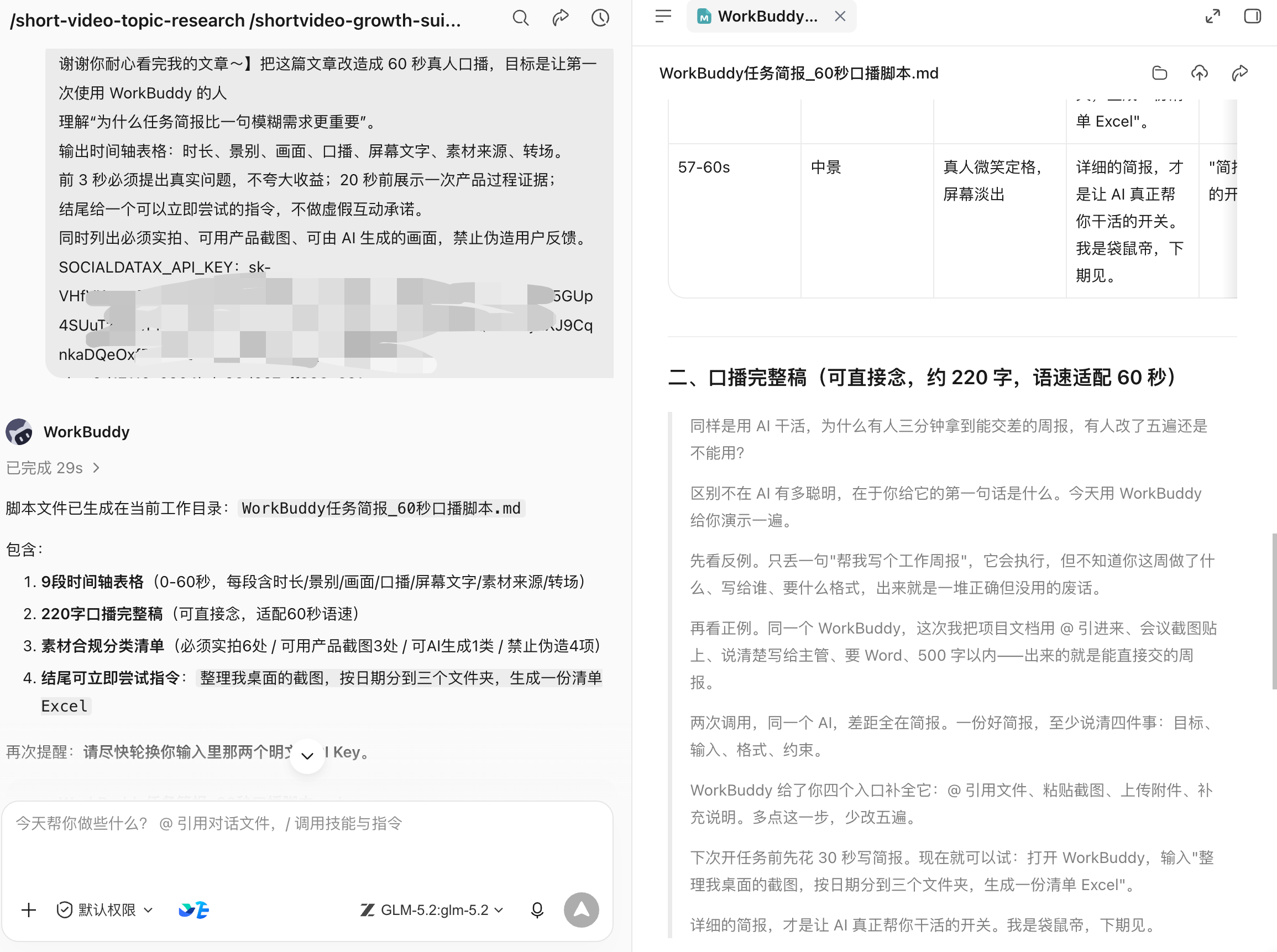Open the 默认权限 permissions dropdown
The image size is (1277, 952).
pyautogui.click(x=105, y=910)
